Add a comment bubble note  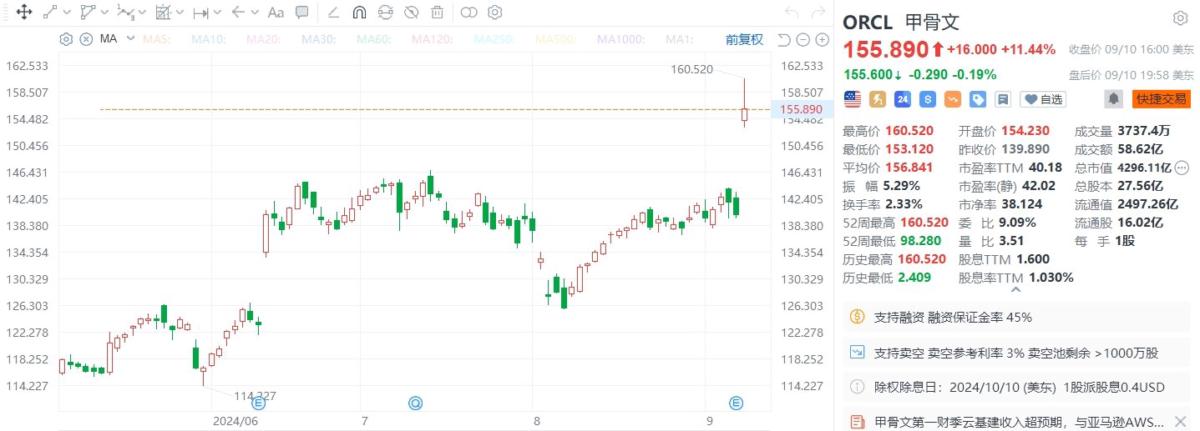point(302,12)
